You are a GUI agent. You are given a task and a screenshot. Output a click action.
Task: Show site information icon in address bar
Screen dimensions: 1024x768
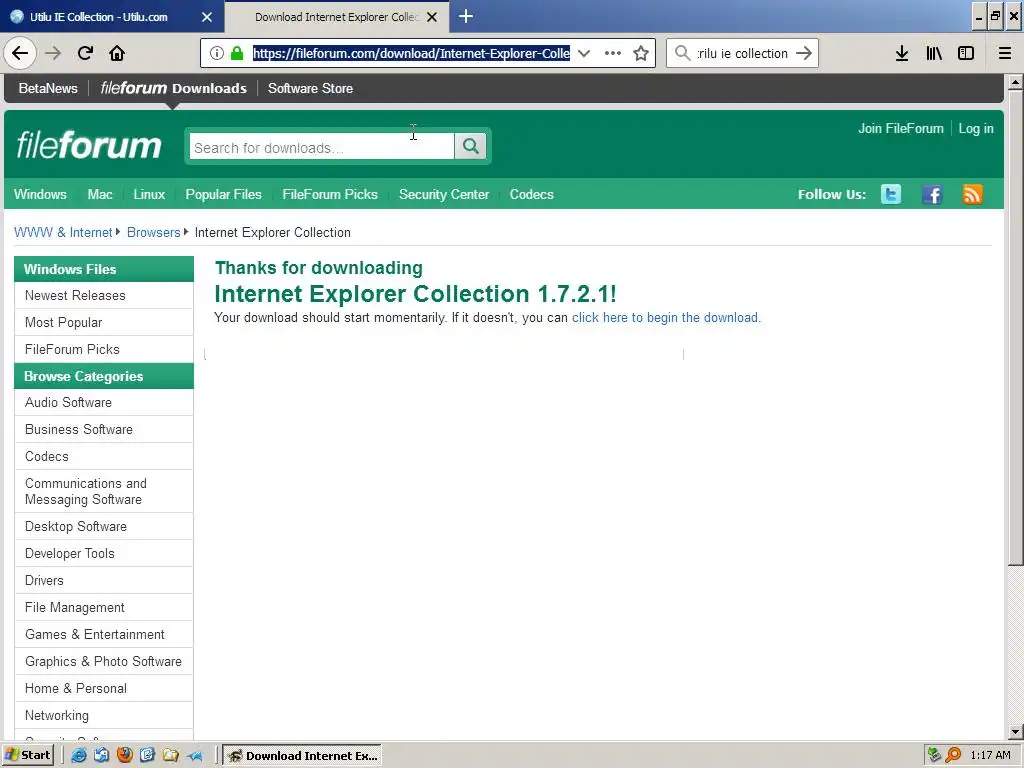point(216,53)
